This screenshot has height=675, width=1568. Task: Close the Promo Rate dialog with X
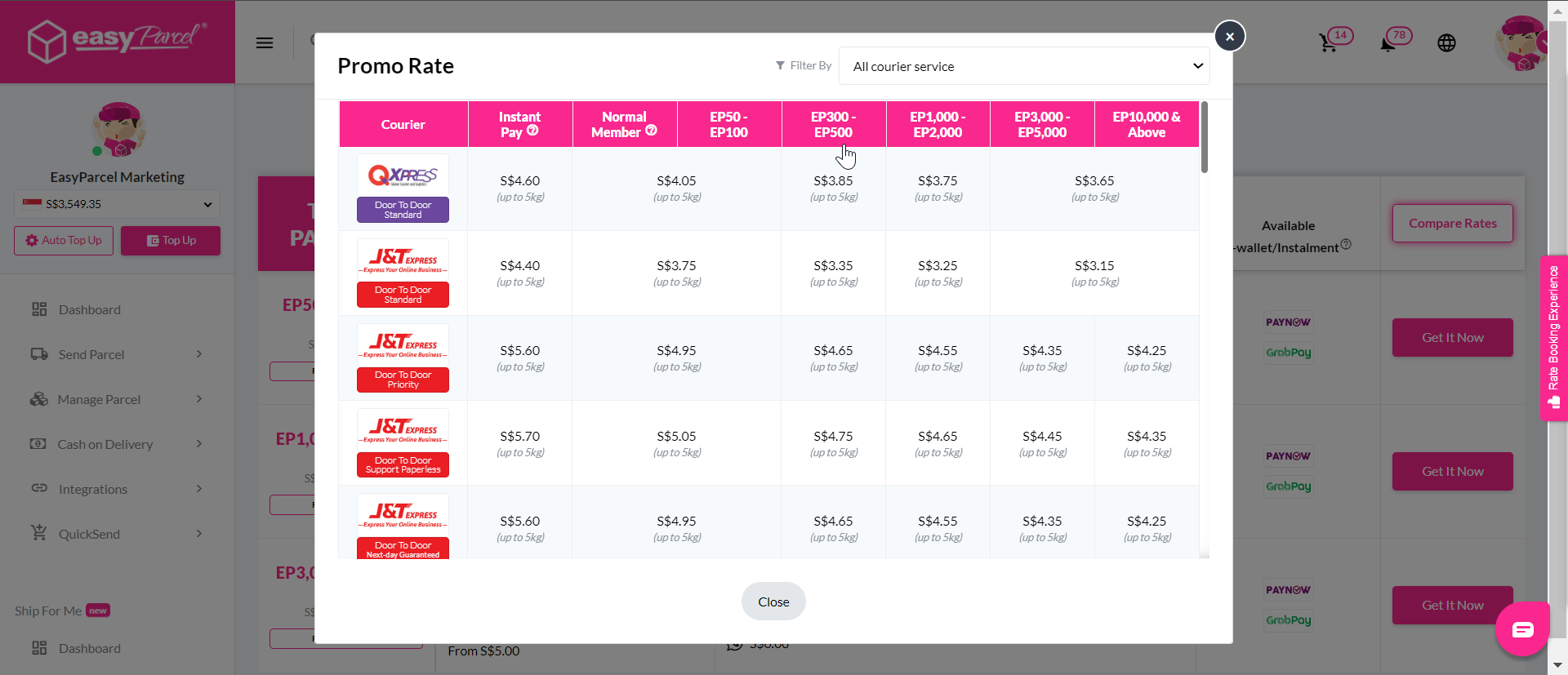pos(1230,36)
